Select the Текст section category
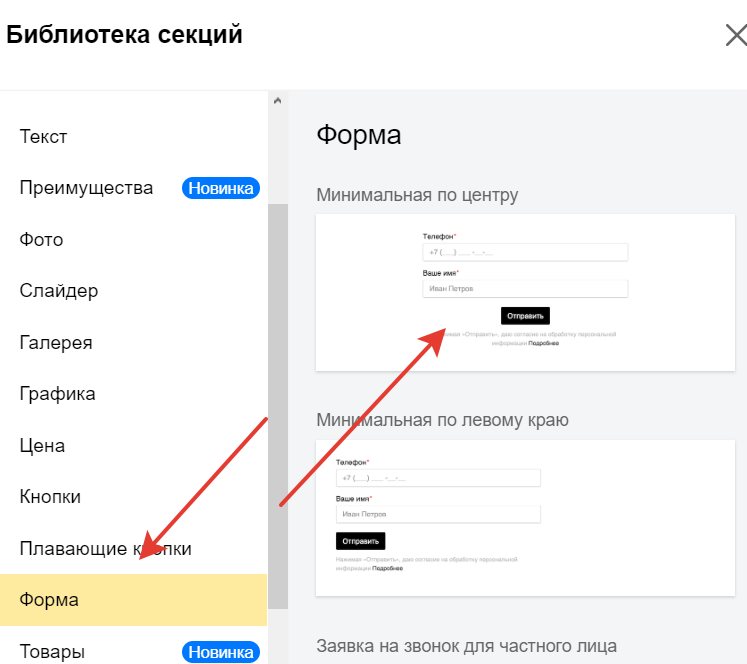Screen dimensions: 747x664 (x=43, y=137)
